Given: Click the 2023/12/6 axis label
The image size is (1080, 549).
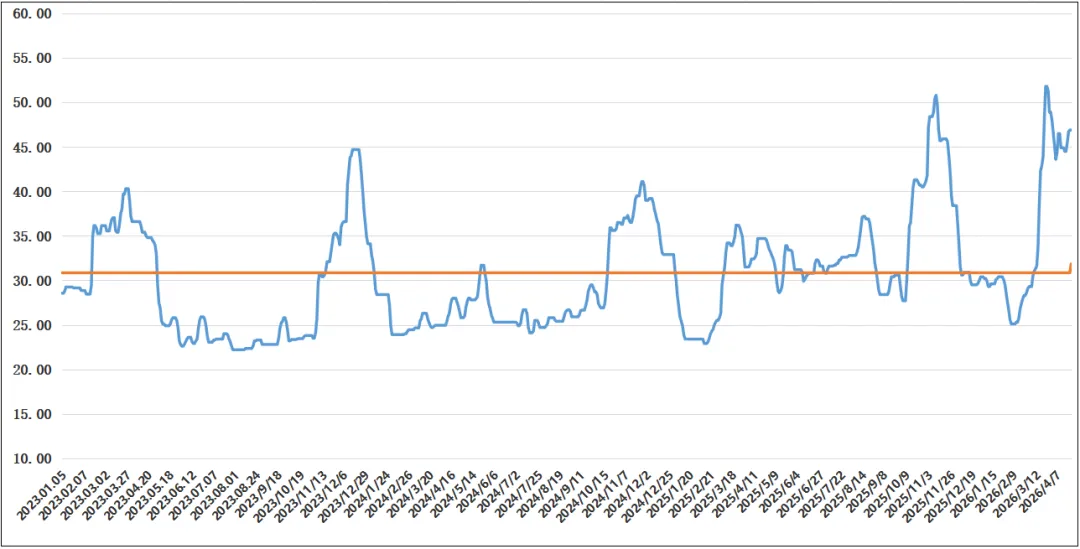Looking at the screenshot, I should tap(326, 493).
